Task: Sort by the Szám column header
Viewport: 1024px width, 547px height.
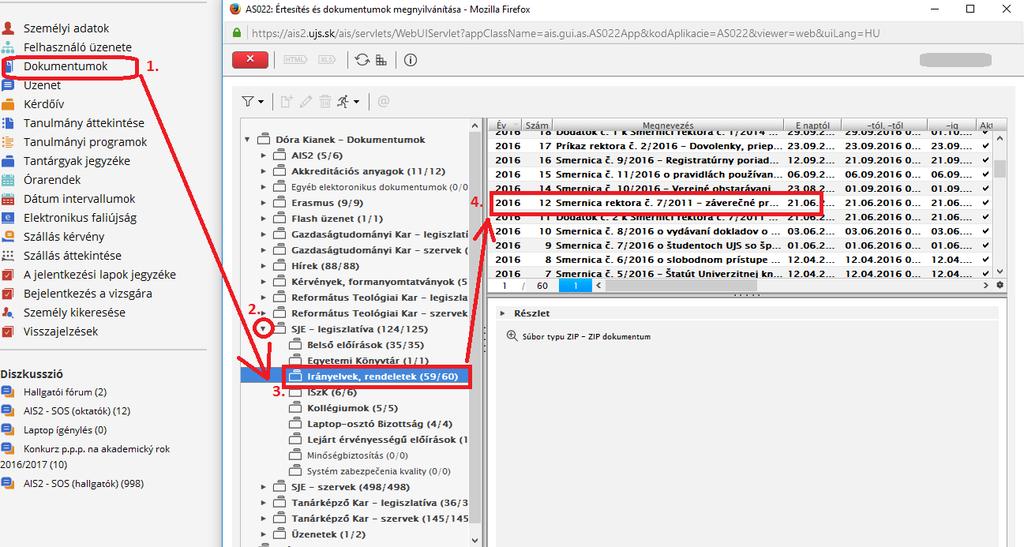Action: pos(537,125)
